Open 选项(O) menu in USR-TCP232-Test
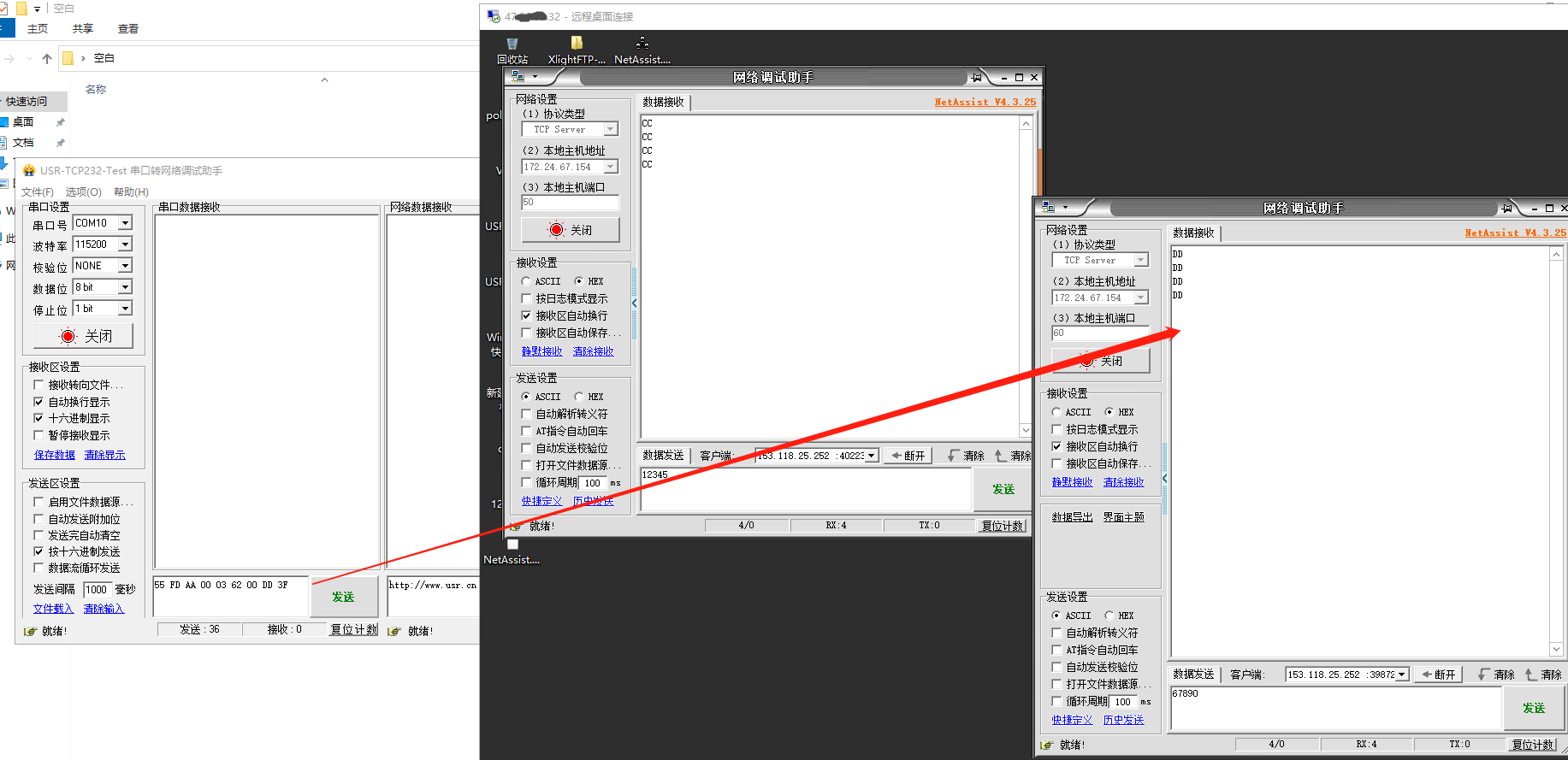 [x=83, y=192]
